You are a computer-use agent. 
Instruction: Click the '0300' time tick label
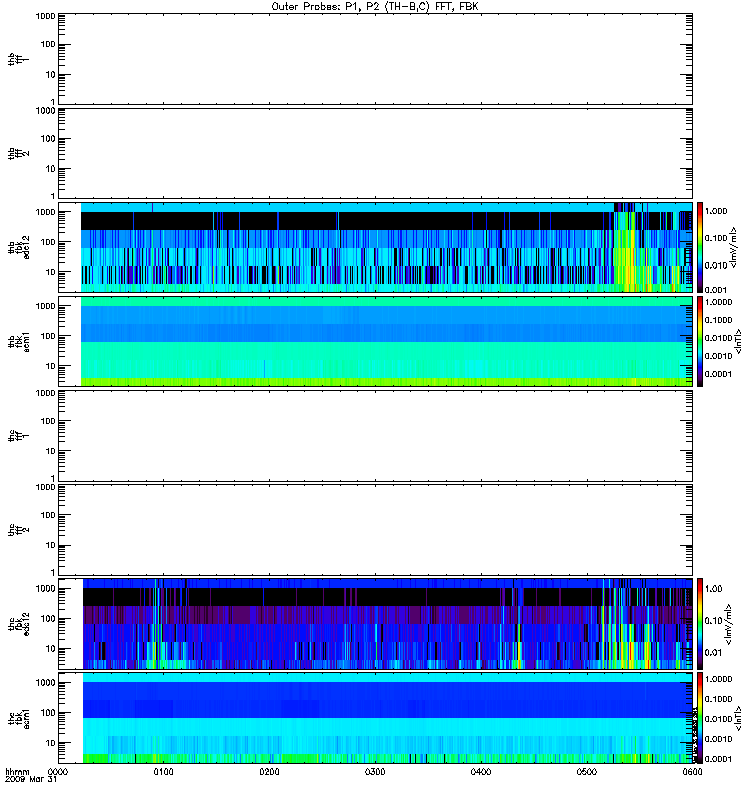click(375, 772)
